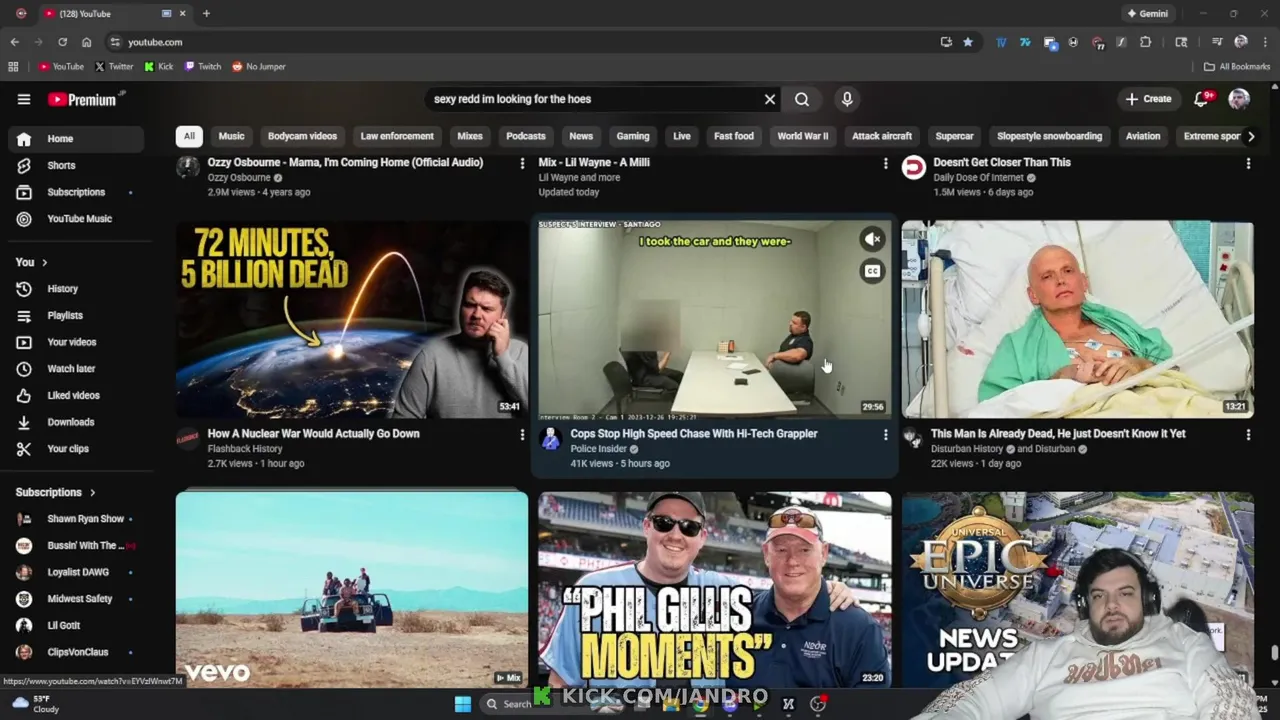Go back with the browser arrow
Viewport: 1280px width, 720px height.
point(14,42)
